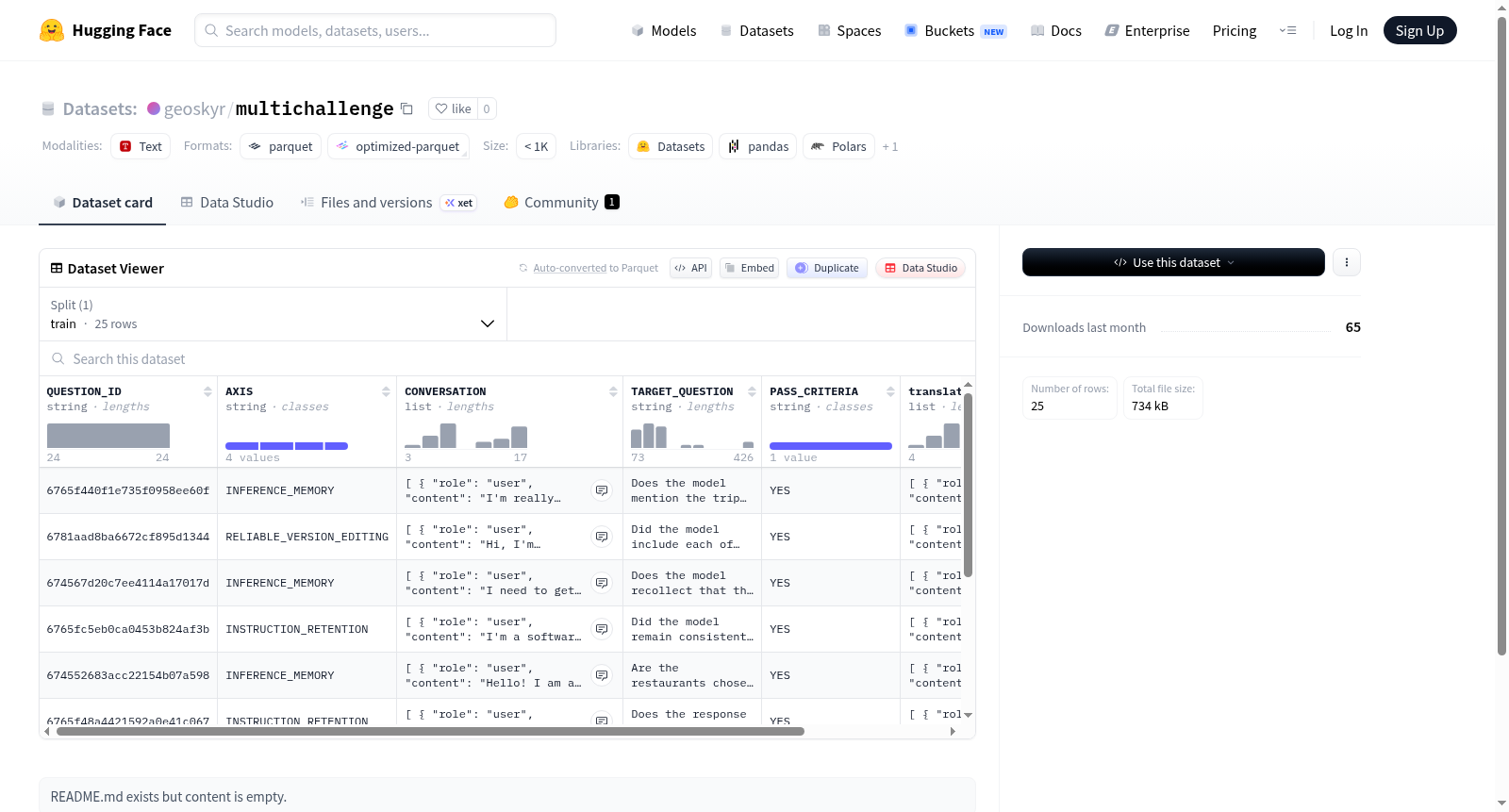Open conversation viewer for row 674567d20c7ee4114a17017d

point(602,583)
